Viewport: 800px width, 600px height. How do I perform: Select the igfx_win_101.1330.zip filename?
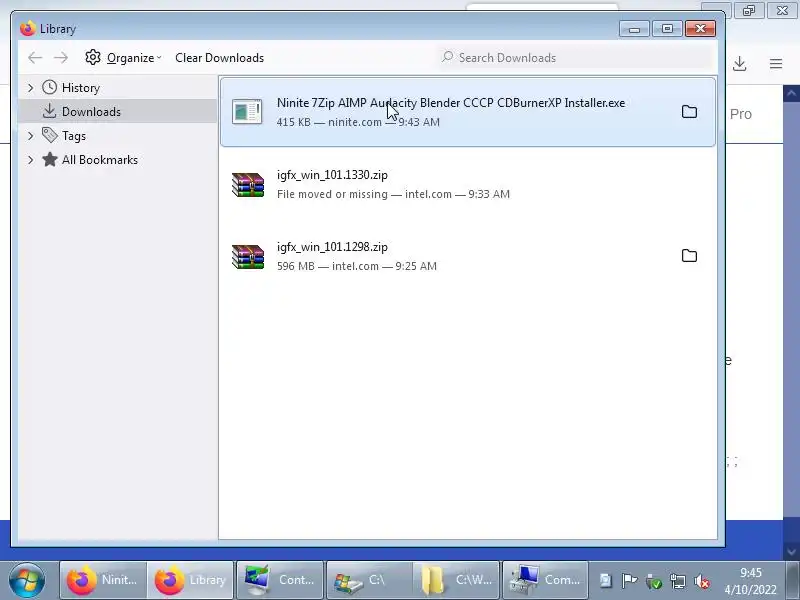(x=332, y=175)
